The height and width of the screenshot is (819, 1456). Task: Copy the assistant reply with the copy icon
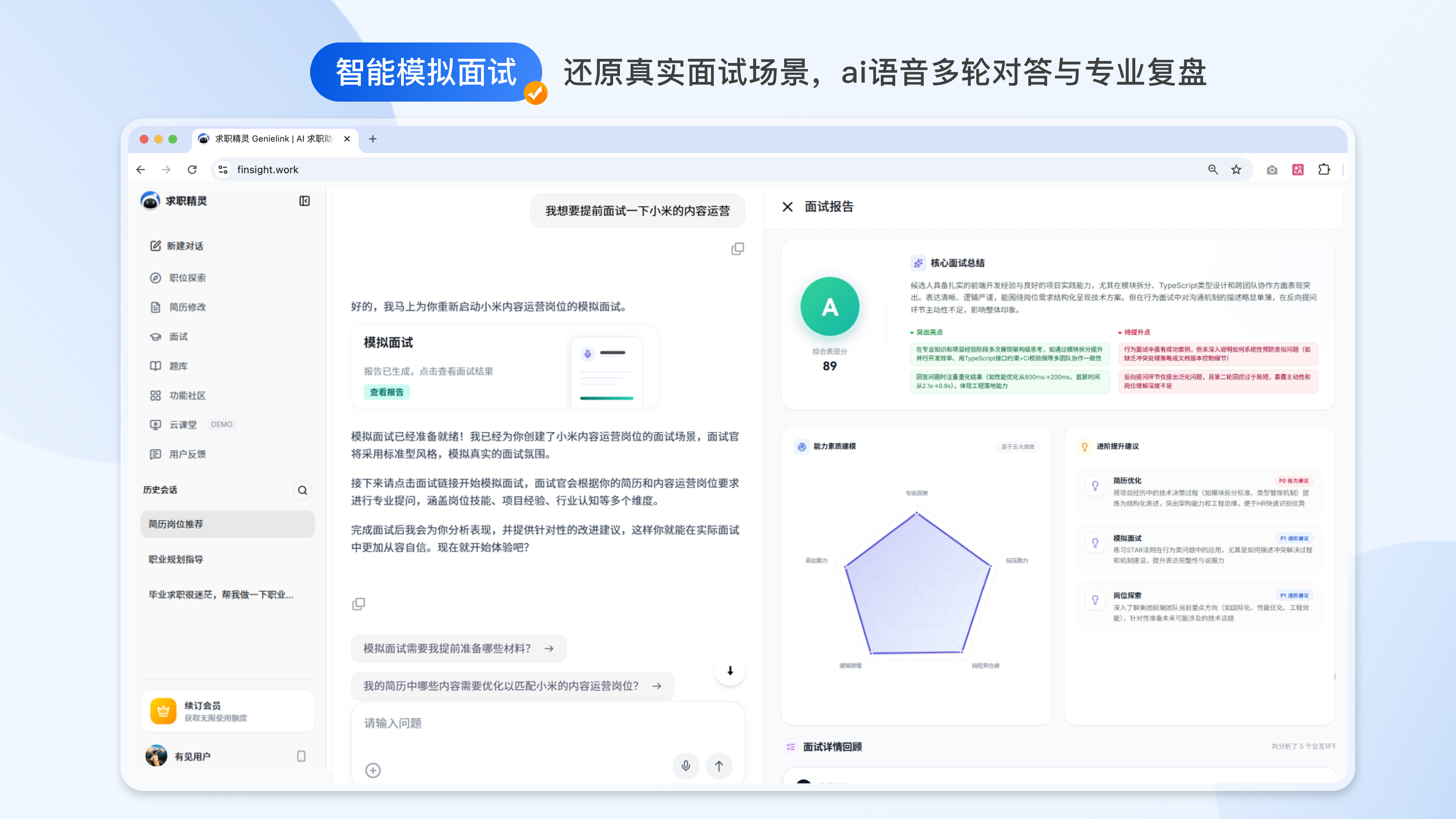tap(358, 604)
